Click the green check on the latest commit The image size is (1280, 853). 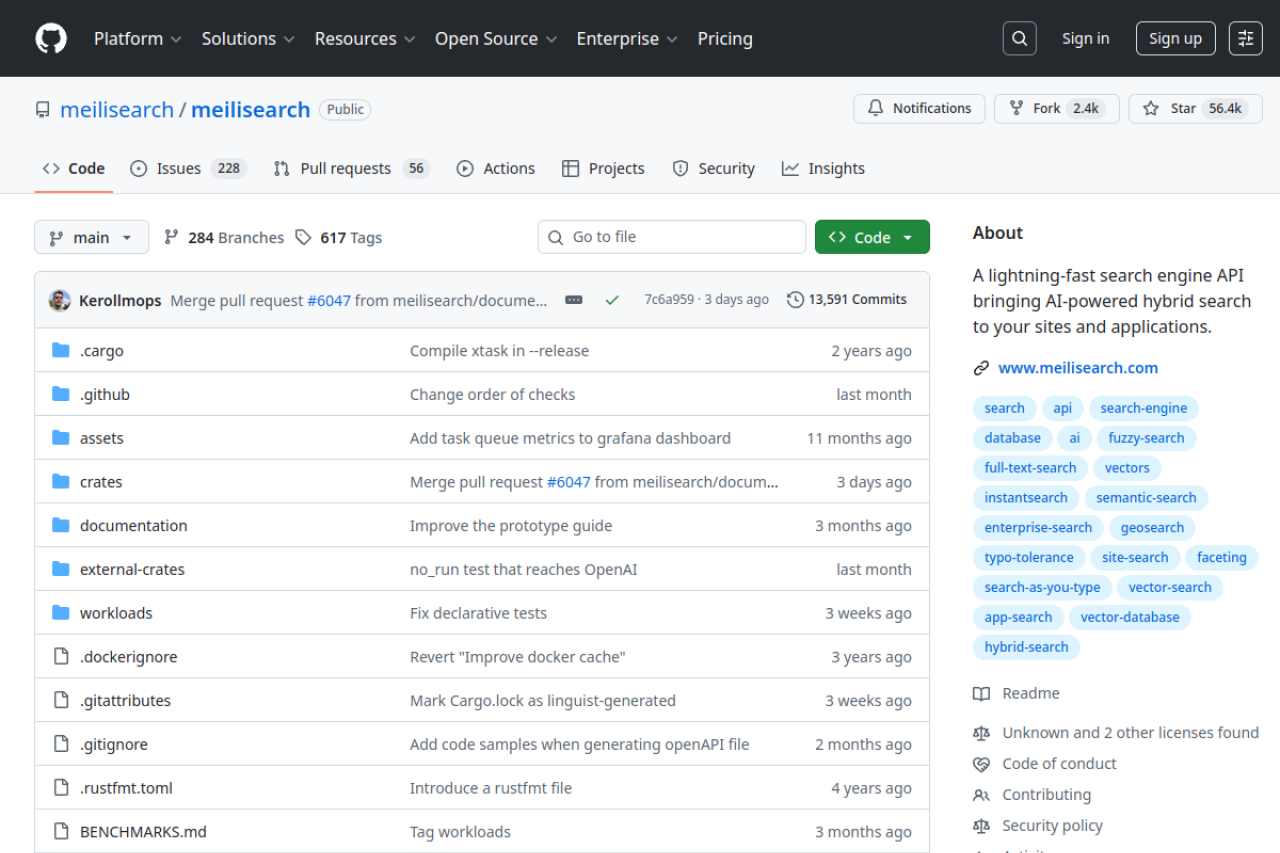pyautogui.click(x=612, y=299)
